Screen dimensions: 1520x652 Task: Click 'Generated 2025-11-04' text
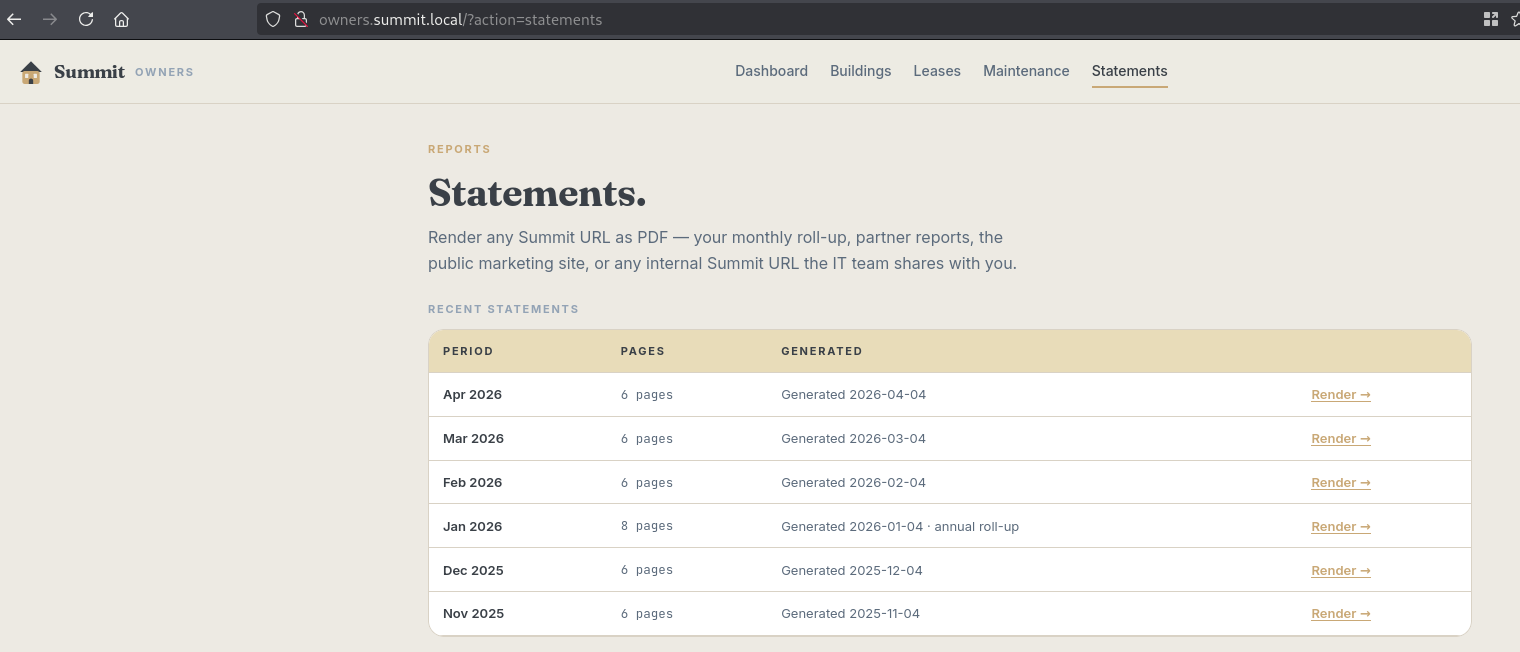coord(850,614)
